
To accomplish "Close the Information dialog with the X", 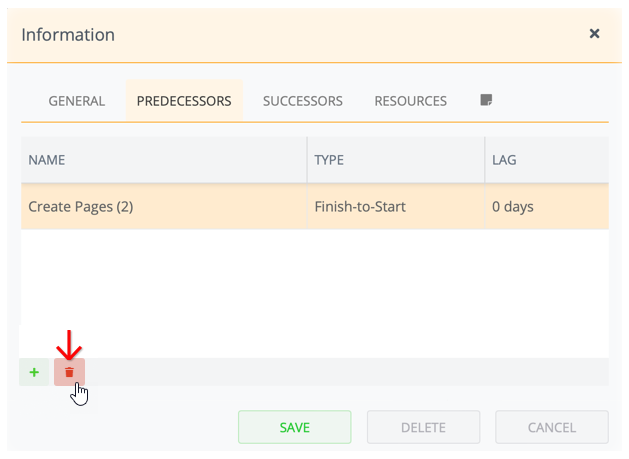I will tap(594, 34).
